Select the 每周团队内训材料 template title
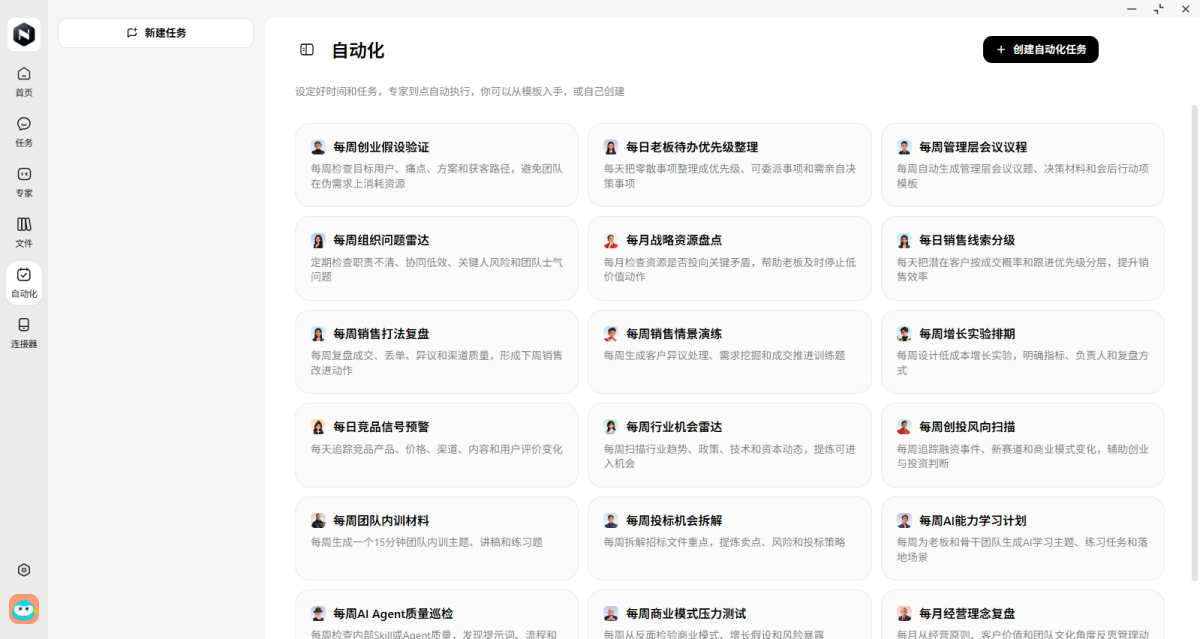1200x639 pixels. point(381,521)
